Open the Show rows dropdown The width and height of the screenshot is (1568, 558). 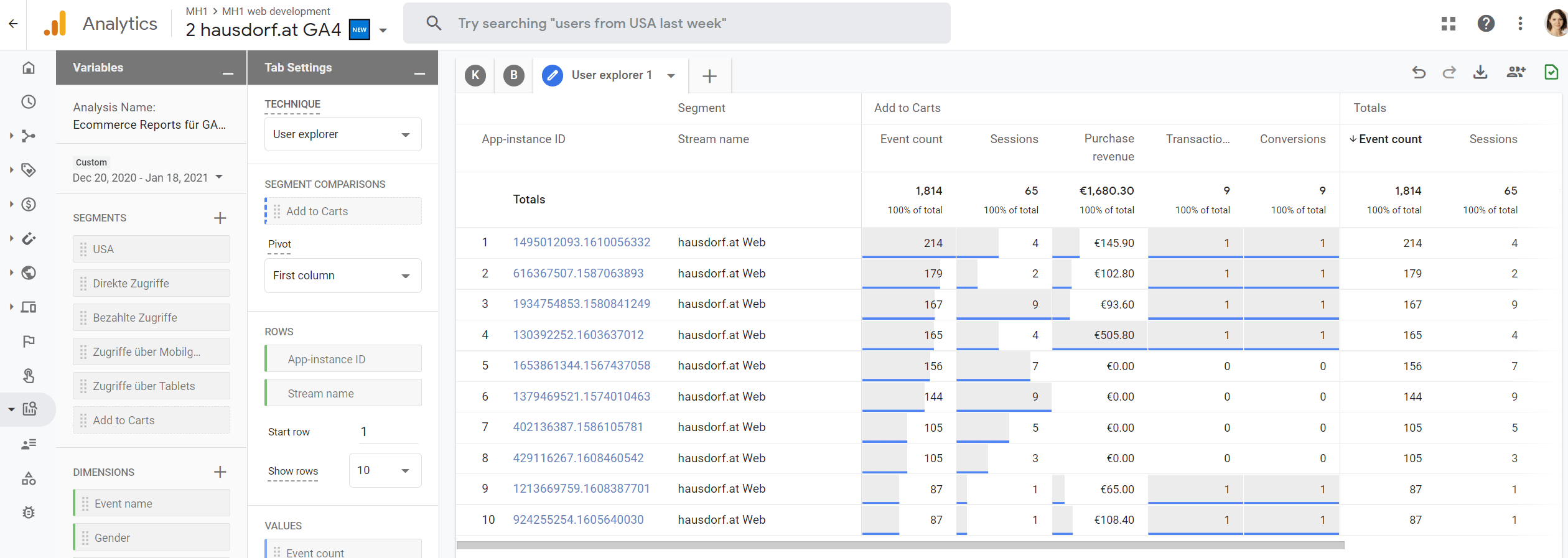click(385, 470)
